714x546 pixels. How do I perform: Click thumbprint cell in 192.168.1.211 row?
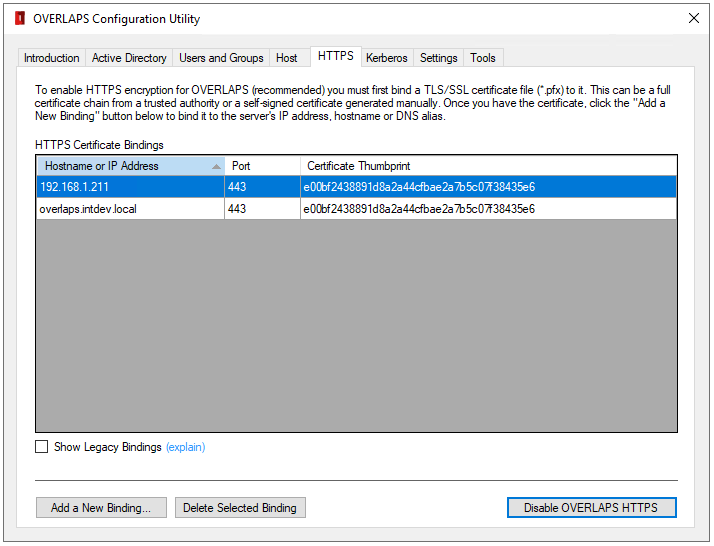click(489, 187)
